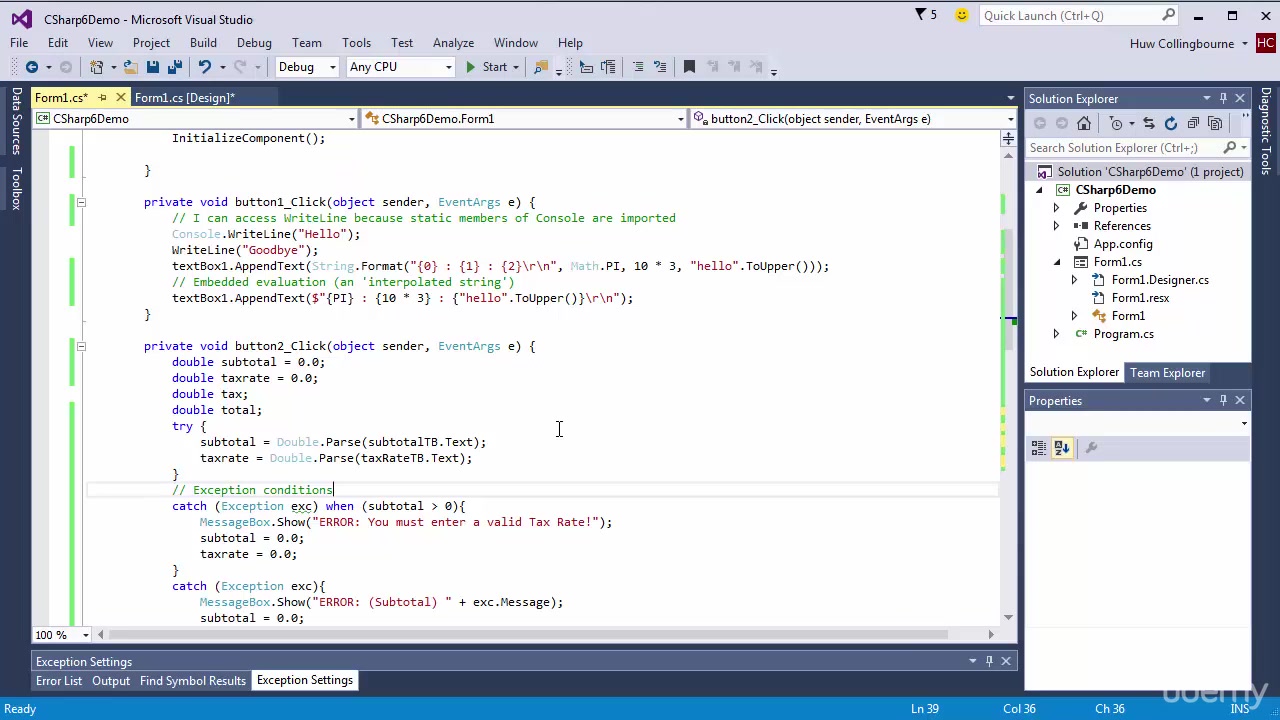Click the Navigate Backward toolbar arrow
Screen dimensions: 1280x720
pos(31,67)
